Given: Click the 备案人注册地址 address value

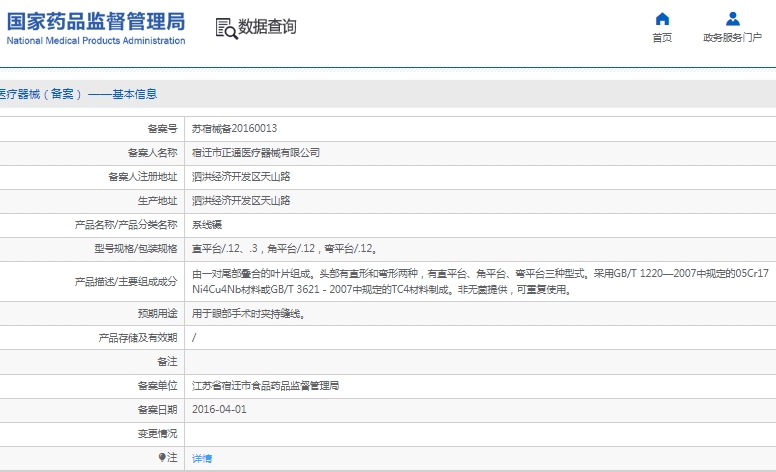Looking at the screenshot, I should tap(241, 177).
